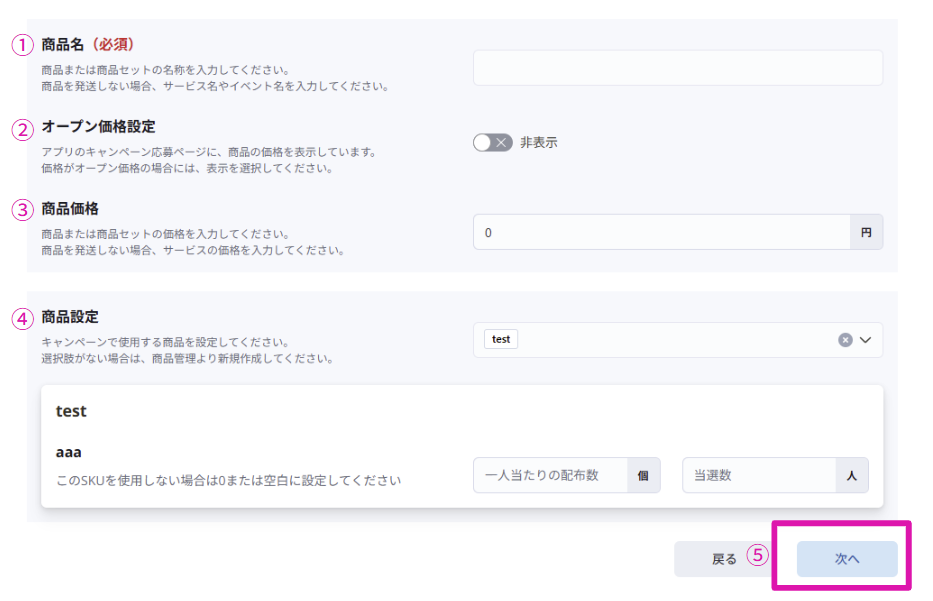Click the 商品価格 field showing 0
This screenshot has height=601, width=933.
click(661, 232)
